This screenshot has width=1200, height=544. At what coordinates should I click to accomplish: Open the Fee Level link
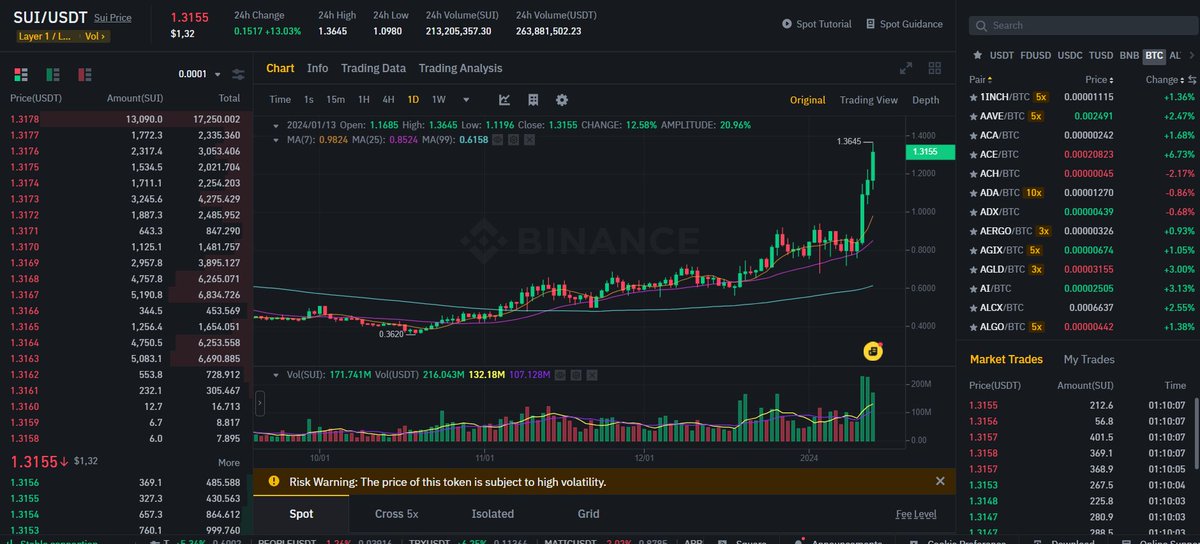[916, 514]
